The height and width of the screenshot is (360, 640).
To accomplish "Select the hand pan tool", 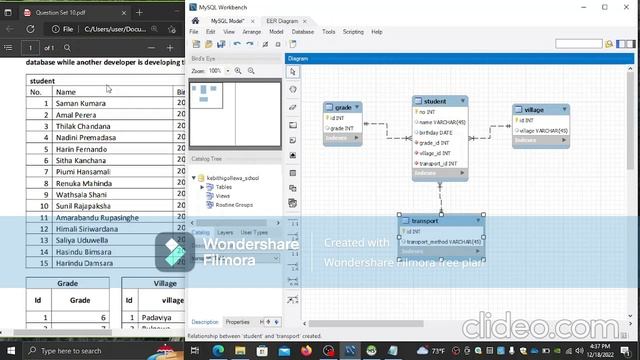I will (293, 89).
